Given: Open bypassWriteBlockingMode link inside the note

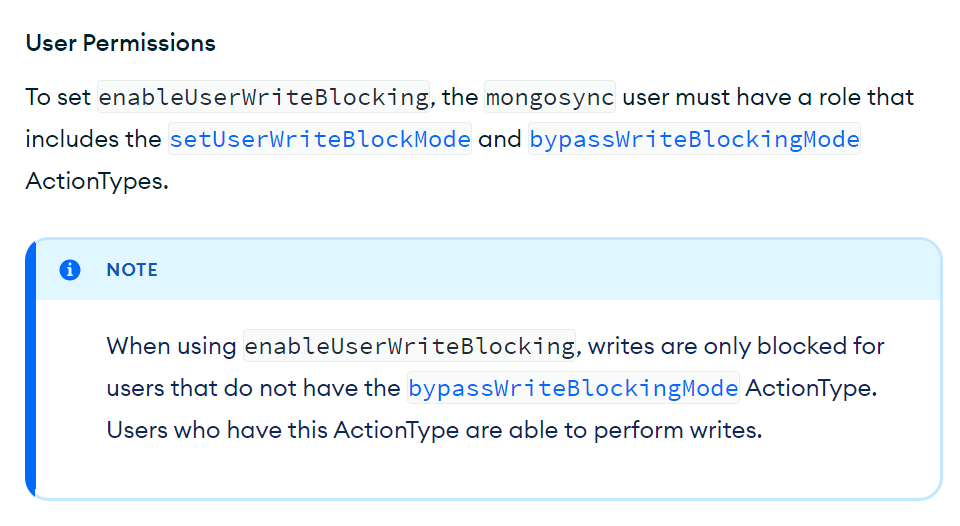Looking at the screenshot, I should click(x=573, y=388).
